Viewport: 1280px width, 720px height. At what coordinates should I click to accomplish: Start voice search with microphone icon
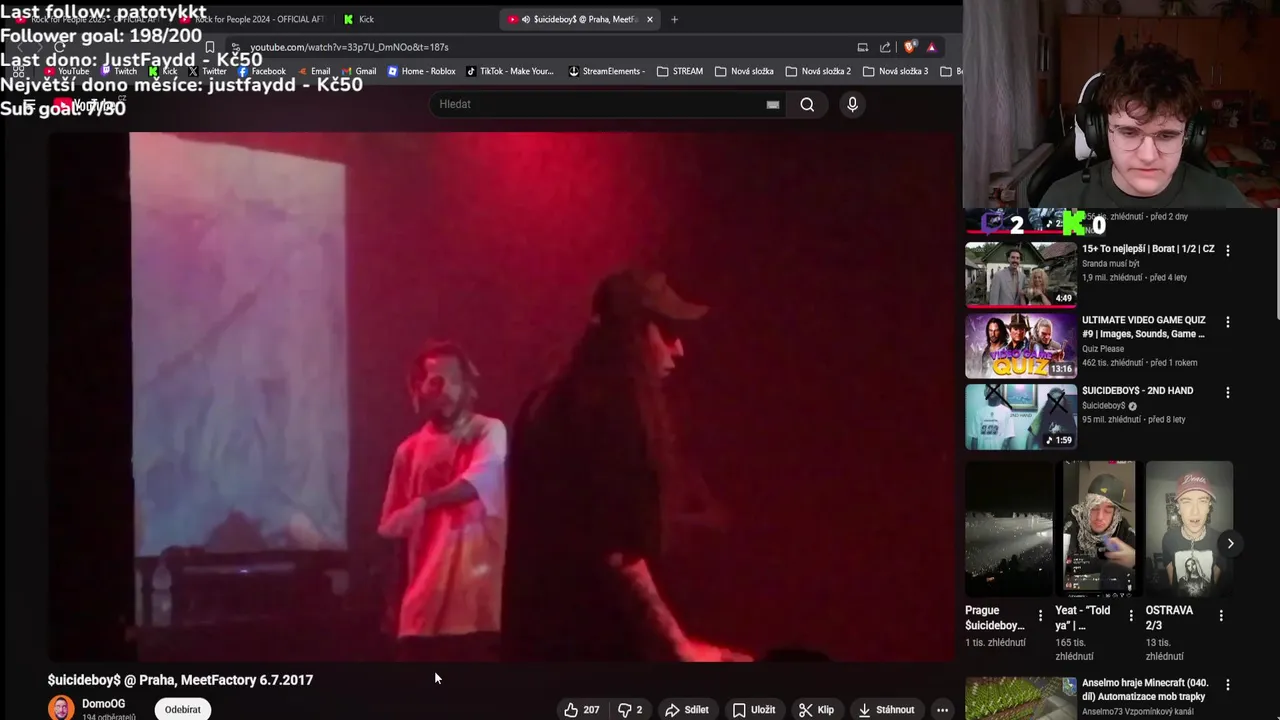852,104
